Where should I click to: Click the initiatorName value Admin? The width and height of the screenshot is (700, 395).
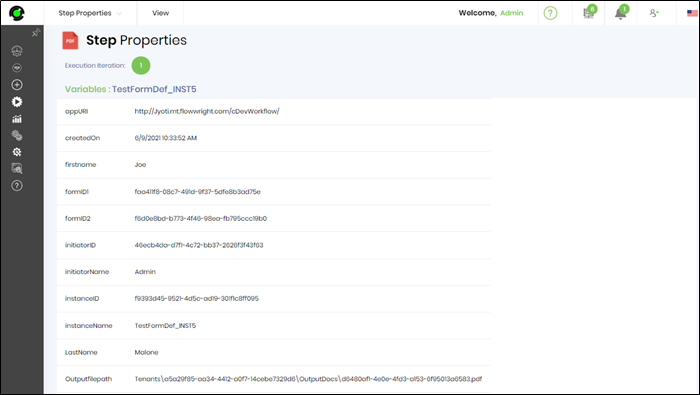(145, 272)
